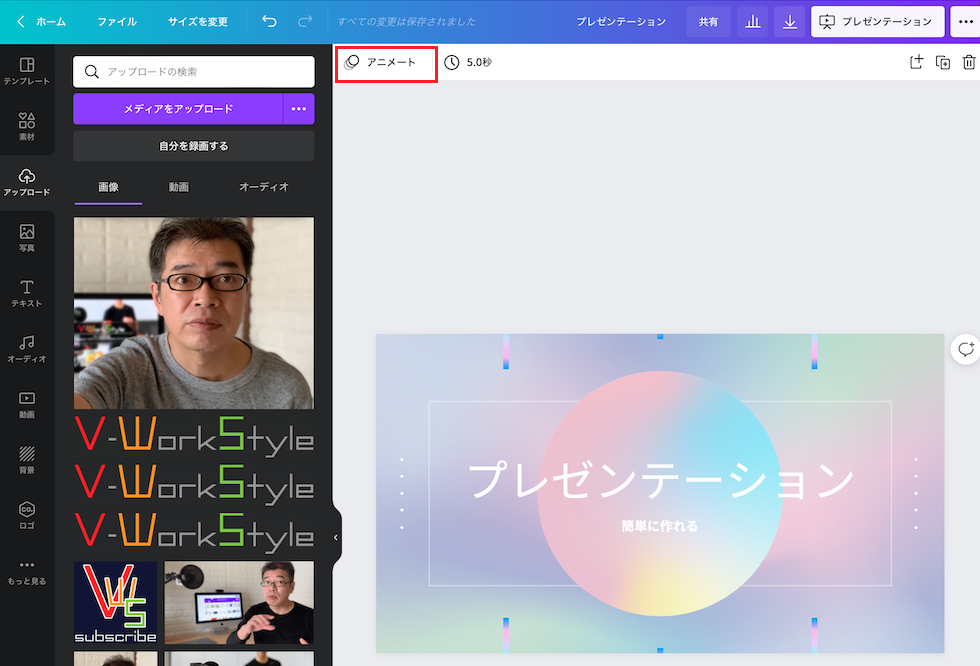
Task: Select the 素材 icon in the sidebar
Action: point(27,125)
